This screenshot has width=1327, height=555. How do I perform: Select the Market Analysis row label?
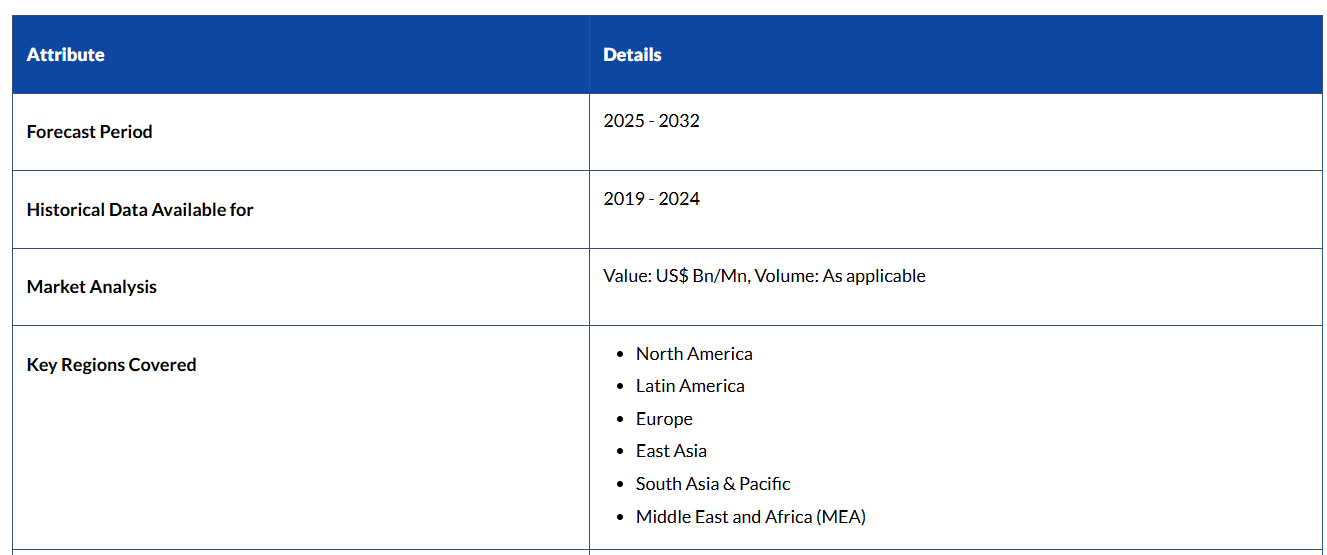(x=92, y=287)
